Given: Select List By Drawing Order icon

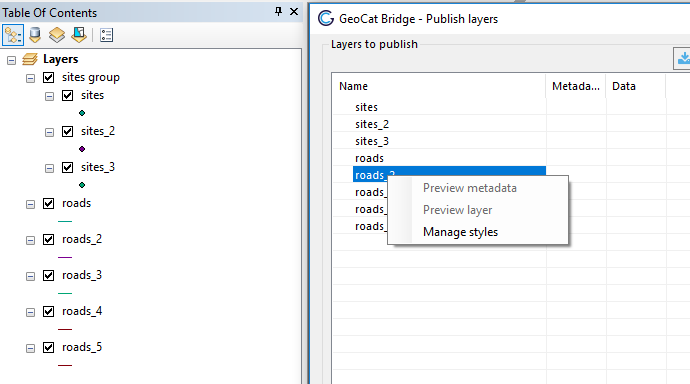Looking at the screenshot, I should (13, 35).
